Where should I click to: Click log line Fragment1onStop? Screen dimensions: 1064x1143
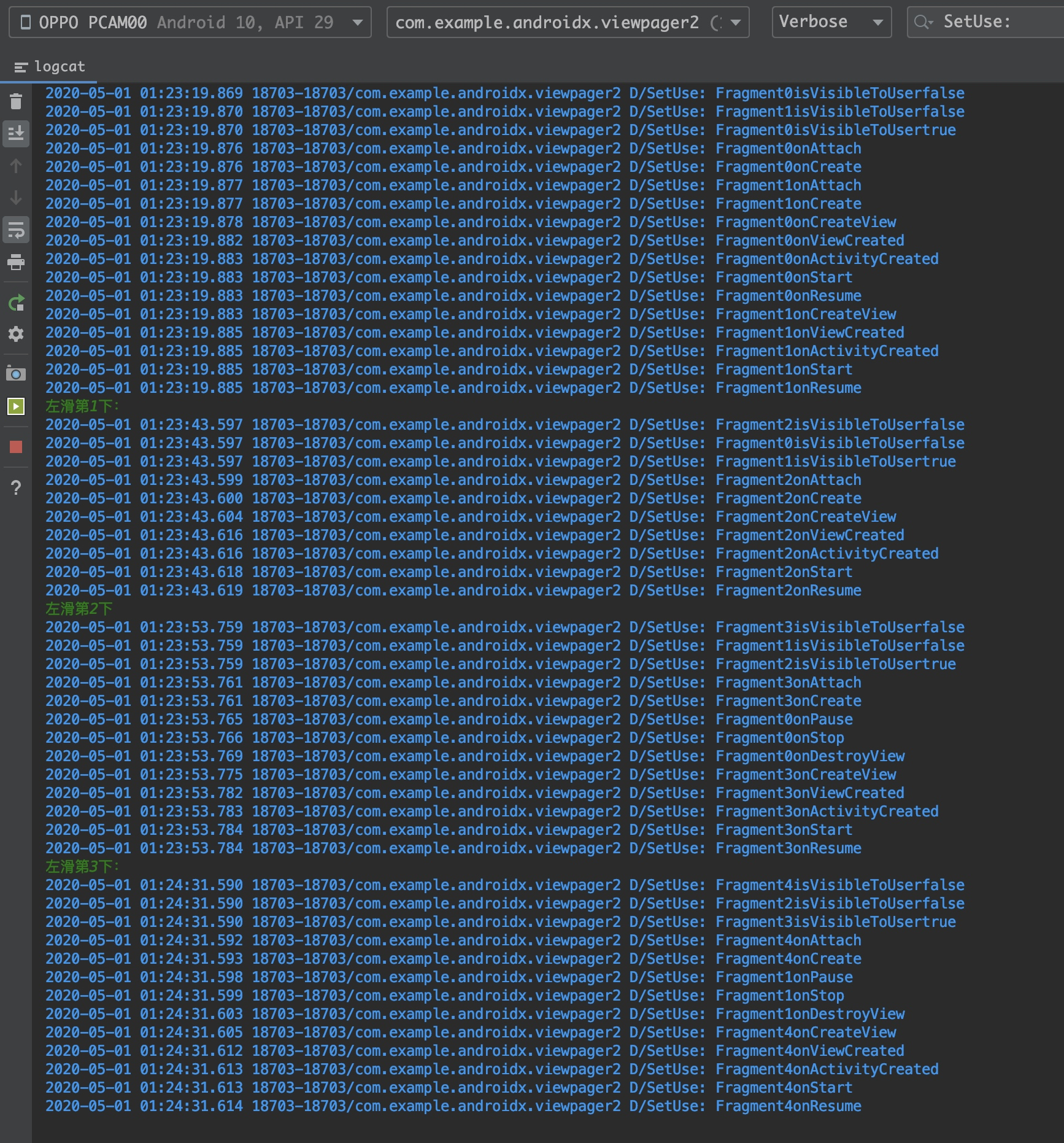[x=444, y=996]
